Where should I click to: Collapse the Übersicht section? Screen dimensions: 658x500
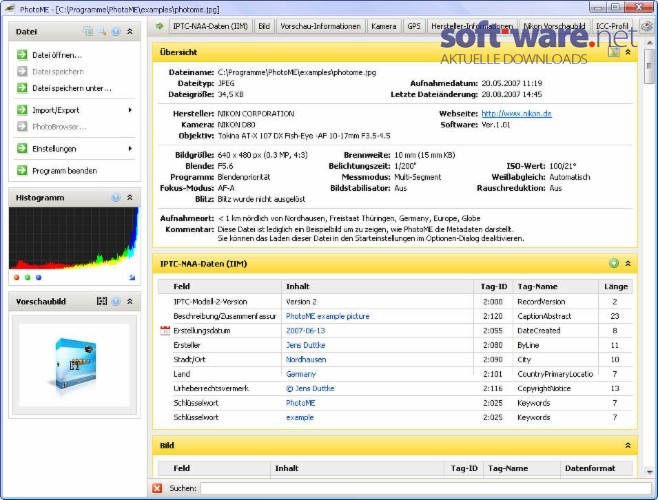[x=628, y=52]
